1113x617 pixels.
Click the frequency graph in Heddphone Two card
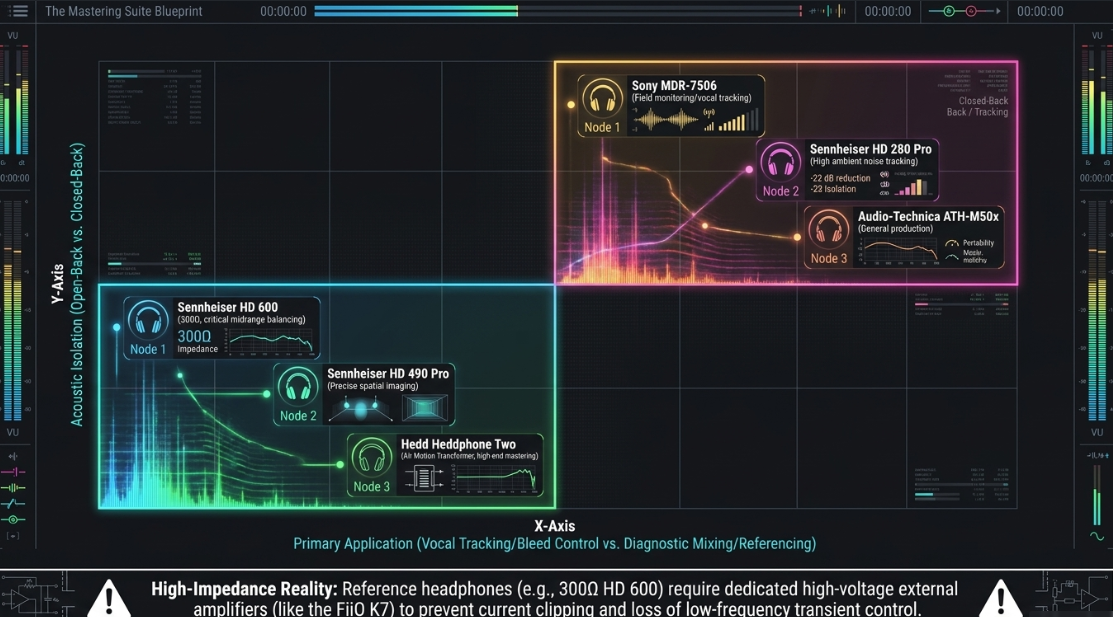495,479
